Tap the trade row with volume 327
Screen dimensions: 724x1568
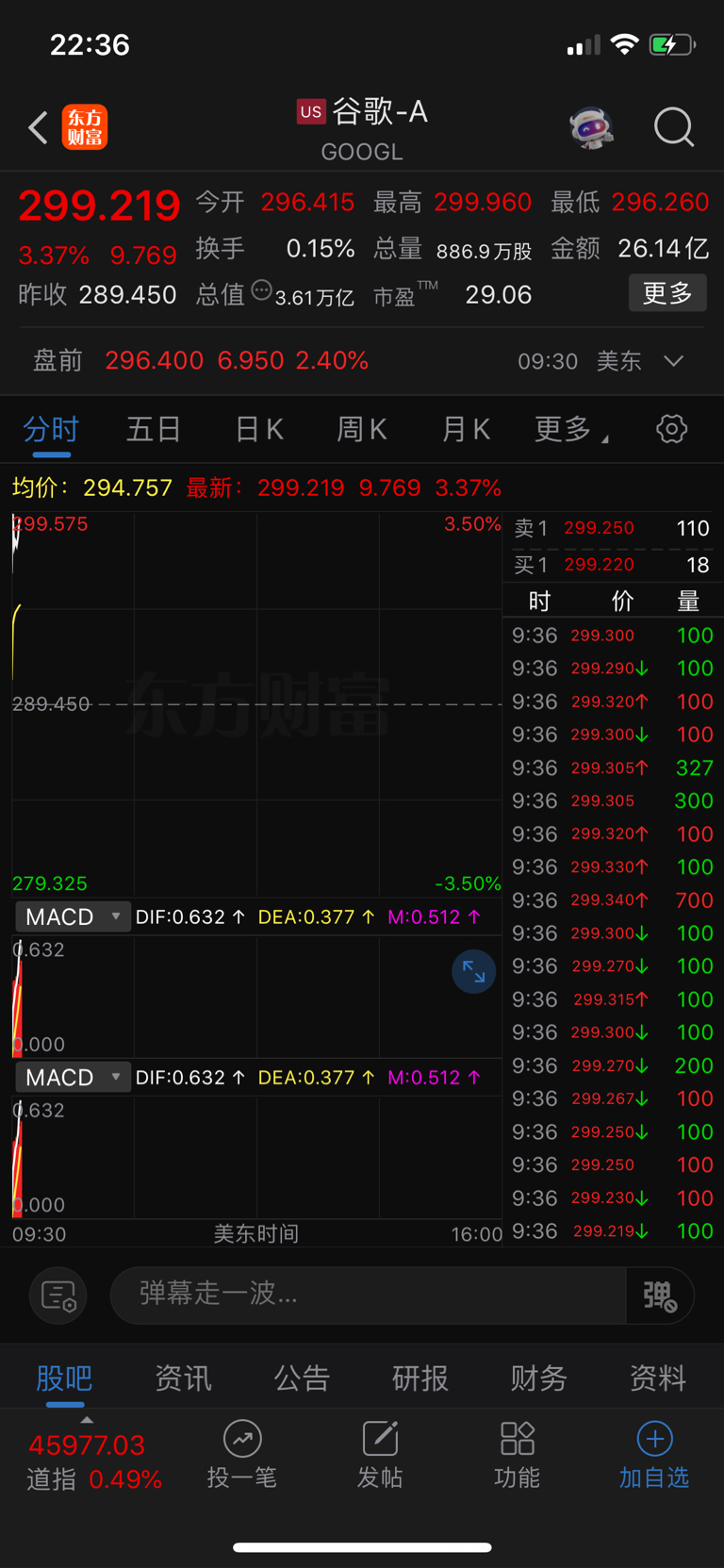pos(612,767)
